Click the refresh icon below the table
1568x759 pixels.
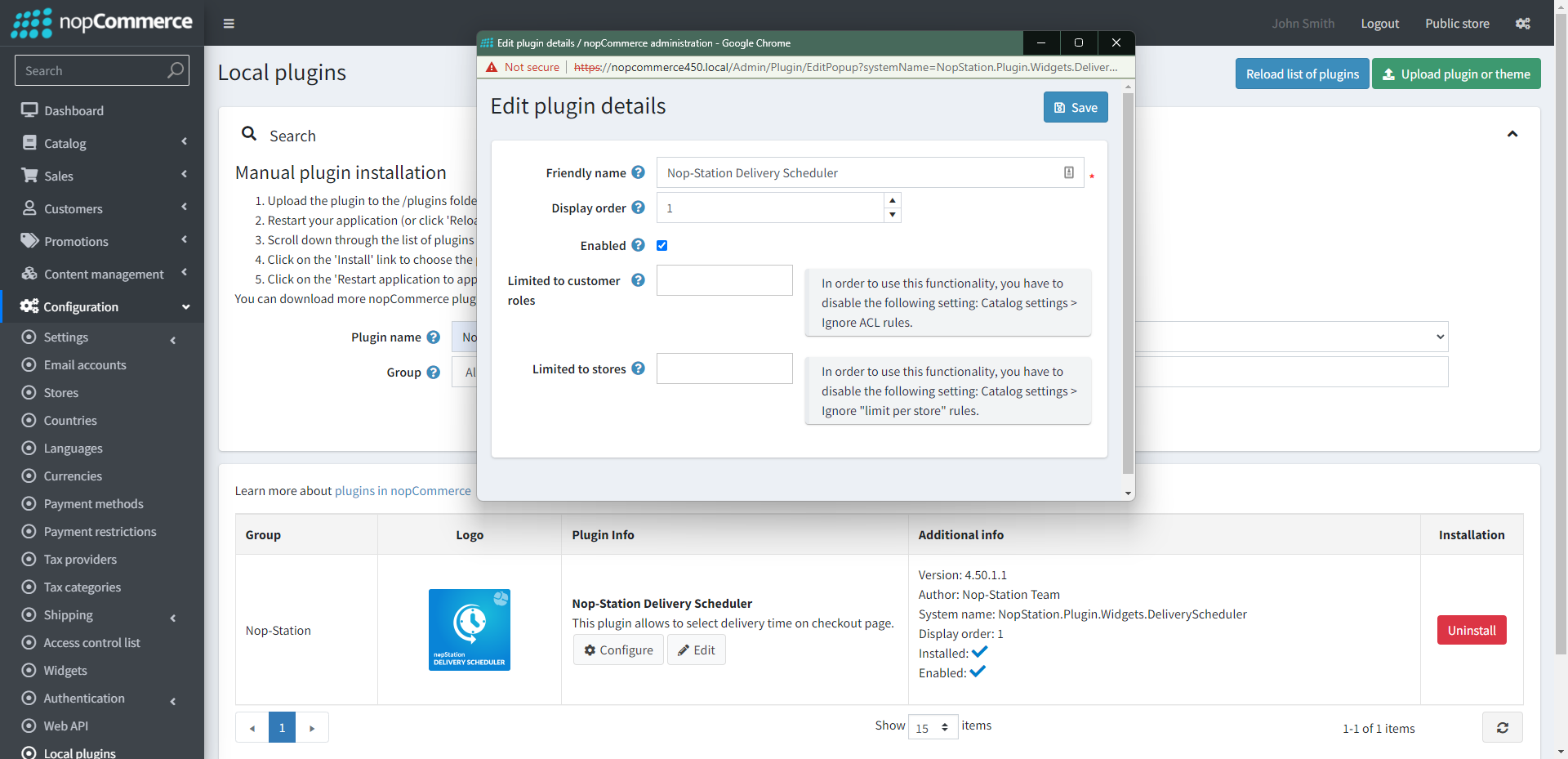click(1503, 727)
